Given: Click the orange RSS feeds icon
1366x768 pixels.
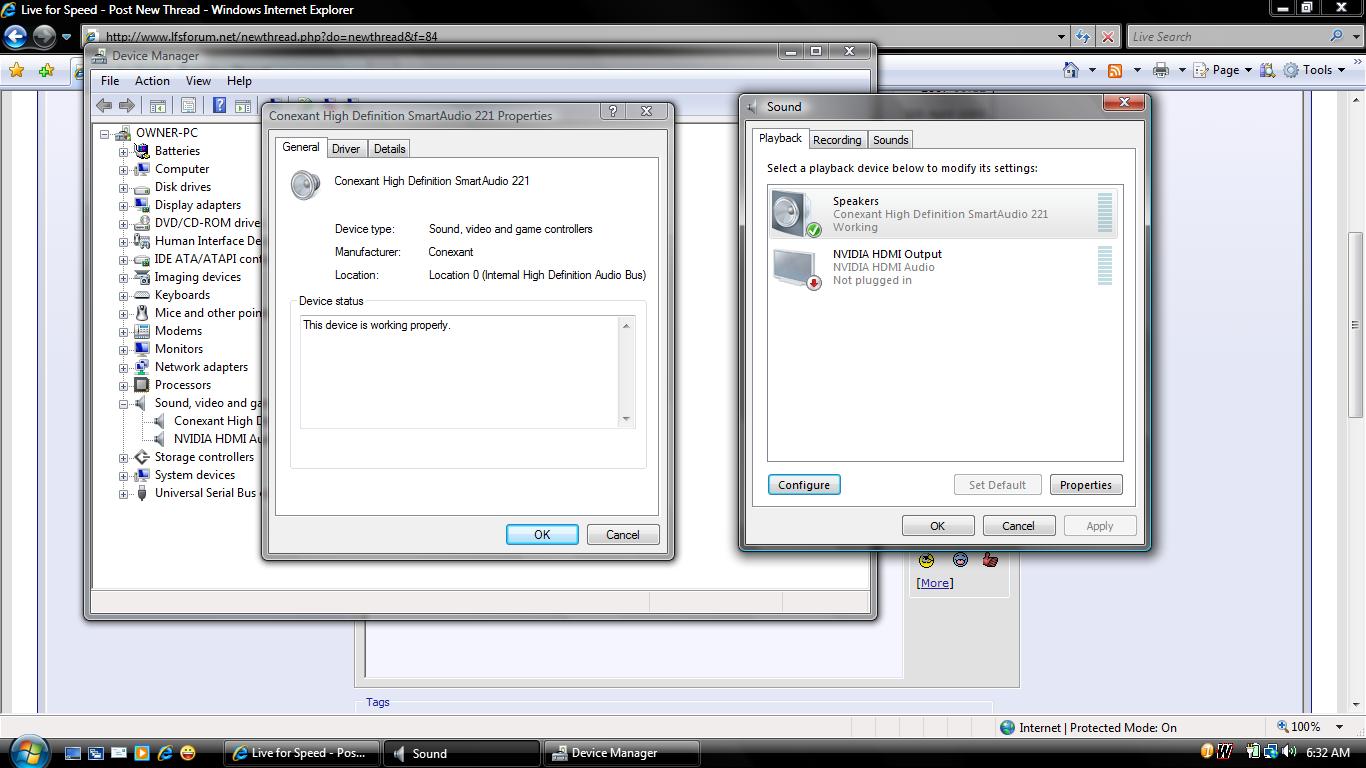Looking at the screenshot, I should coord(1115,70).
